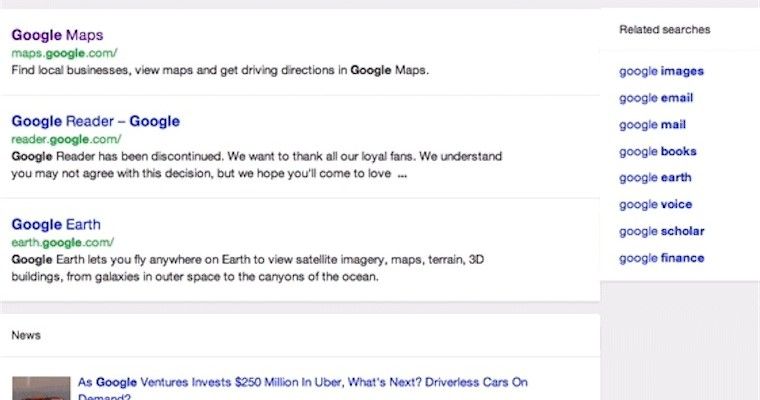The width and height of the screenshot is (760, 400).
Task: Open Google Ventures Uber news headline
Action: [x=302, y=389]
